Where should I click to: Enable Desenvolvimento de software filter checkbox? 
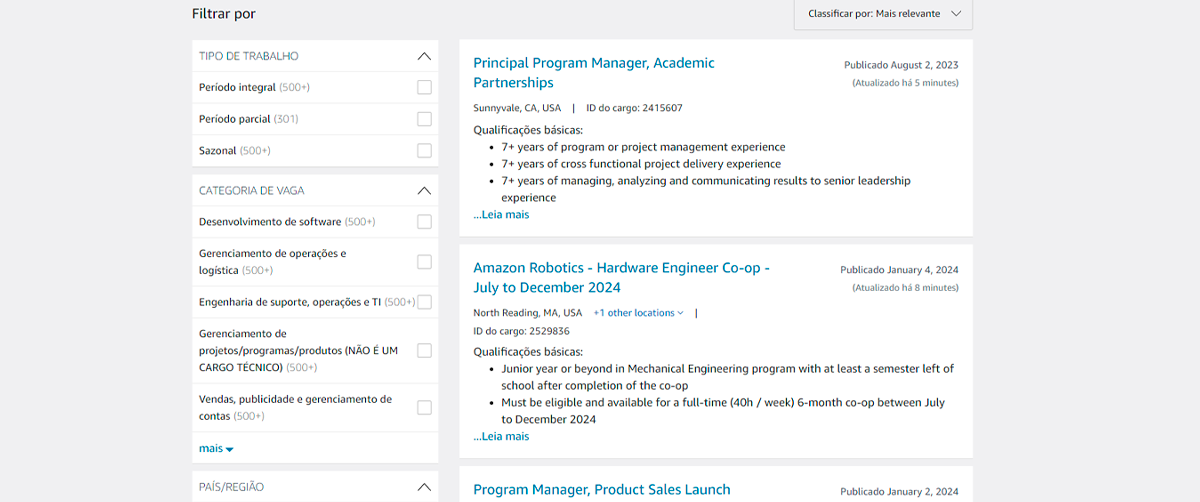click(x=424, y=222)
